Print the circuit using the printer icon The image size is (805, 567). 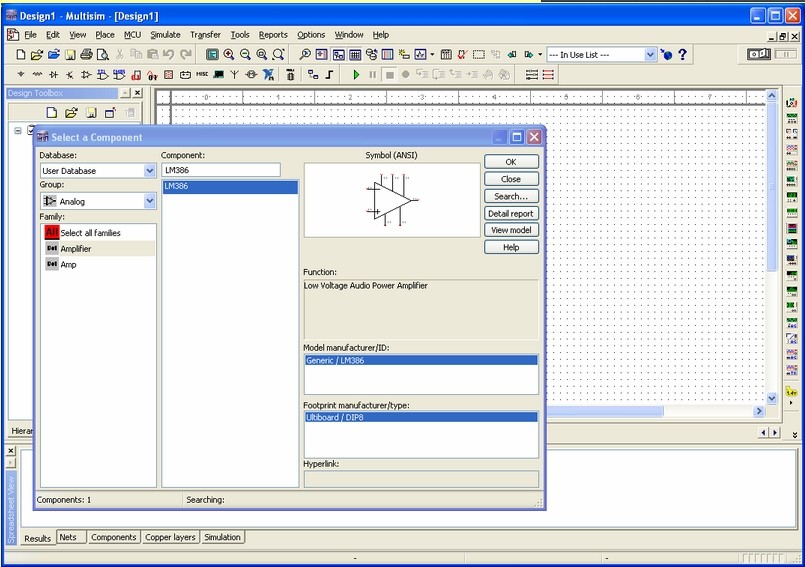tap(86, 54)
